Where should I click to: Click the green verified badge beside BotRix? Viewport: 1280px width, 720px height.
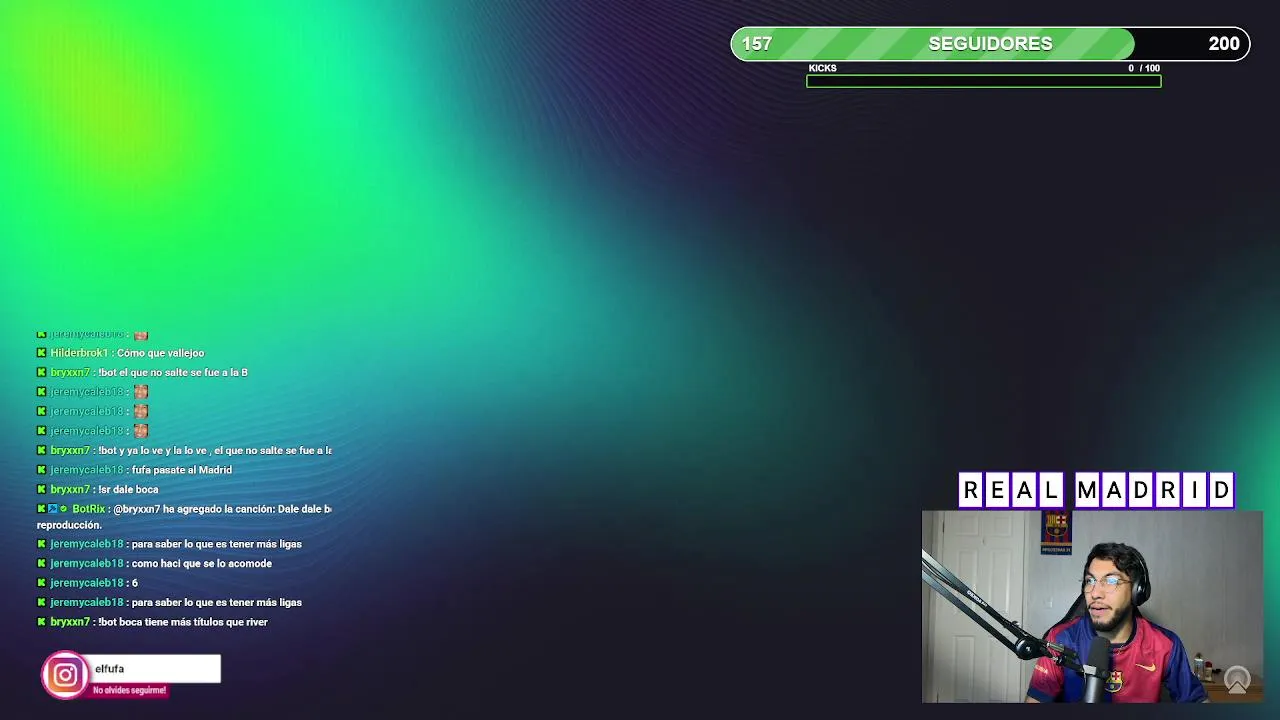64,509
